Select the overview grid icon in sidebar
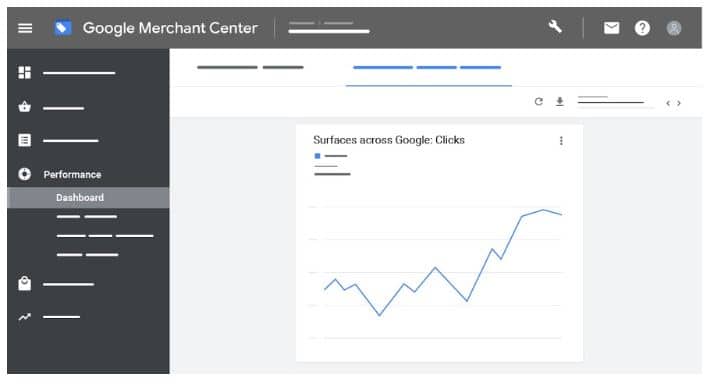The width and height of the screenshot is (711, 385). tap(24, 72)
